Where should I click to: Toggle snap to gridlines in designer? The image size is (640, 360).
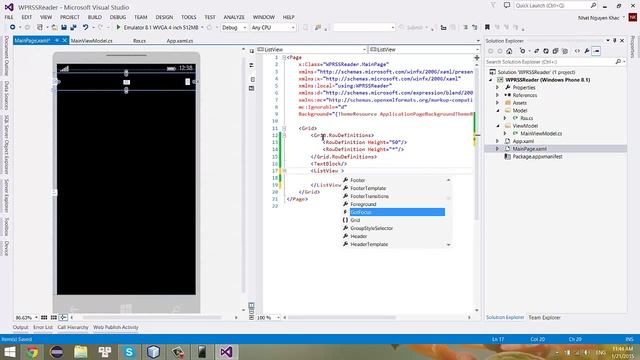click(53, 317)
